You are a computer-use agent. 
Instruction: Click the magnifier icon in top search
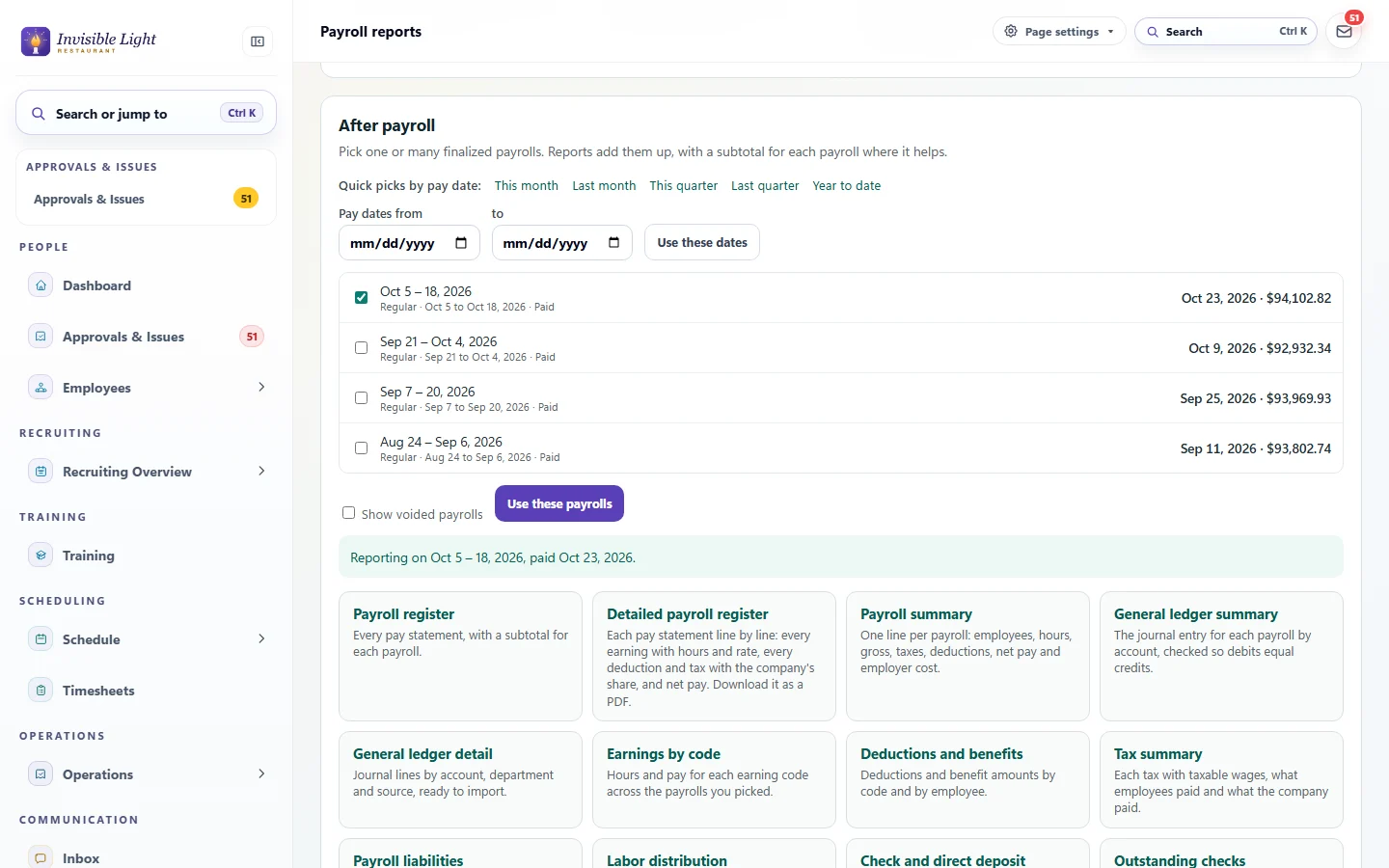coord(1153,32)
